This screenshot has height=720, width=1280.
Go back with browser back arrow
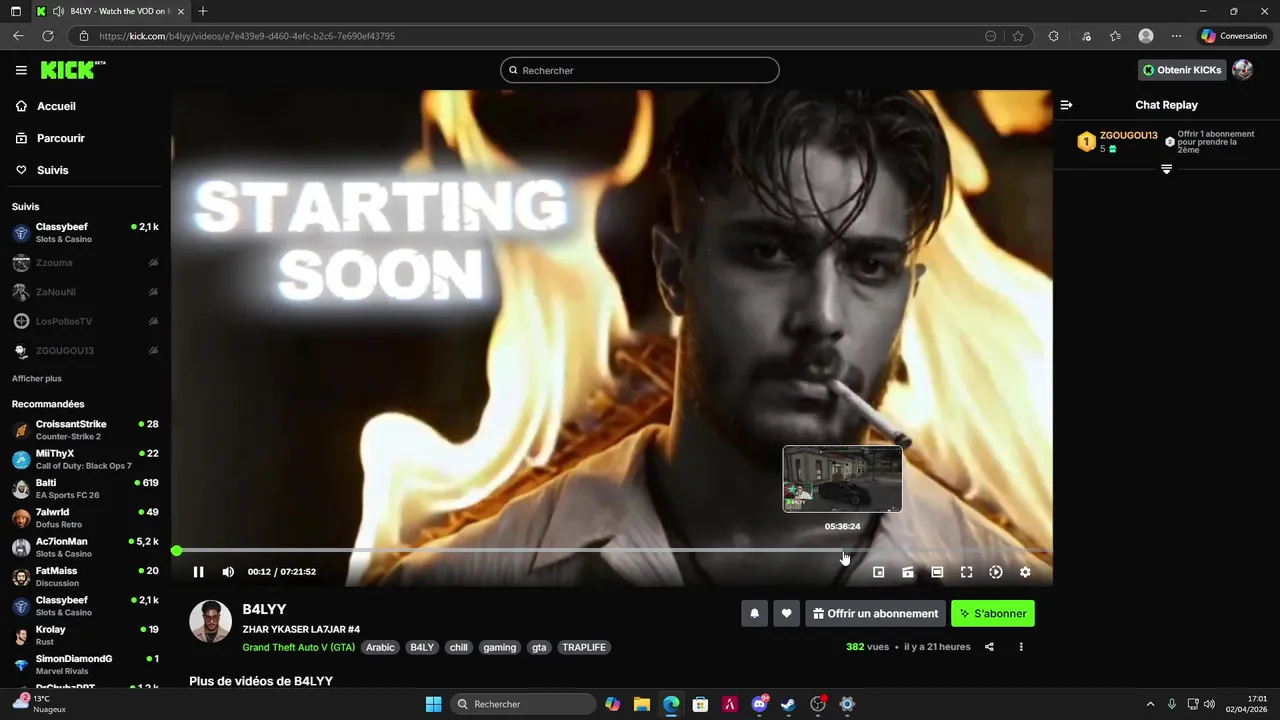(x=18, y=36)
